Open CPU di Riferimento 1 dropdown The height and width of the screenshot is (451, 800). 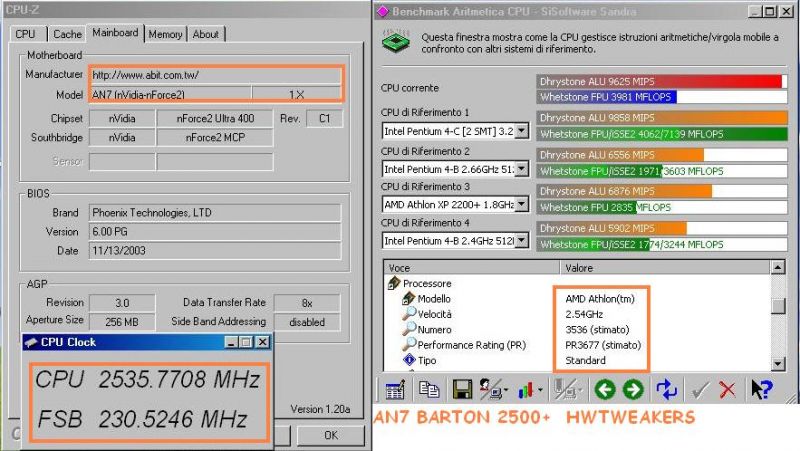(x=521, y=131)
